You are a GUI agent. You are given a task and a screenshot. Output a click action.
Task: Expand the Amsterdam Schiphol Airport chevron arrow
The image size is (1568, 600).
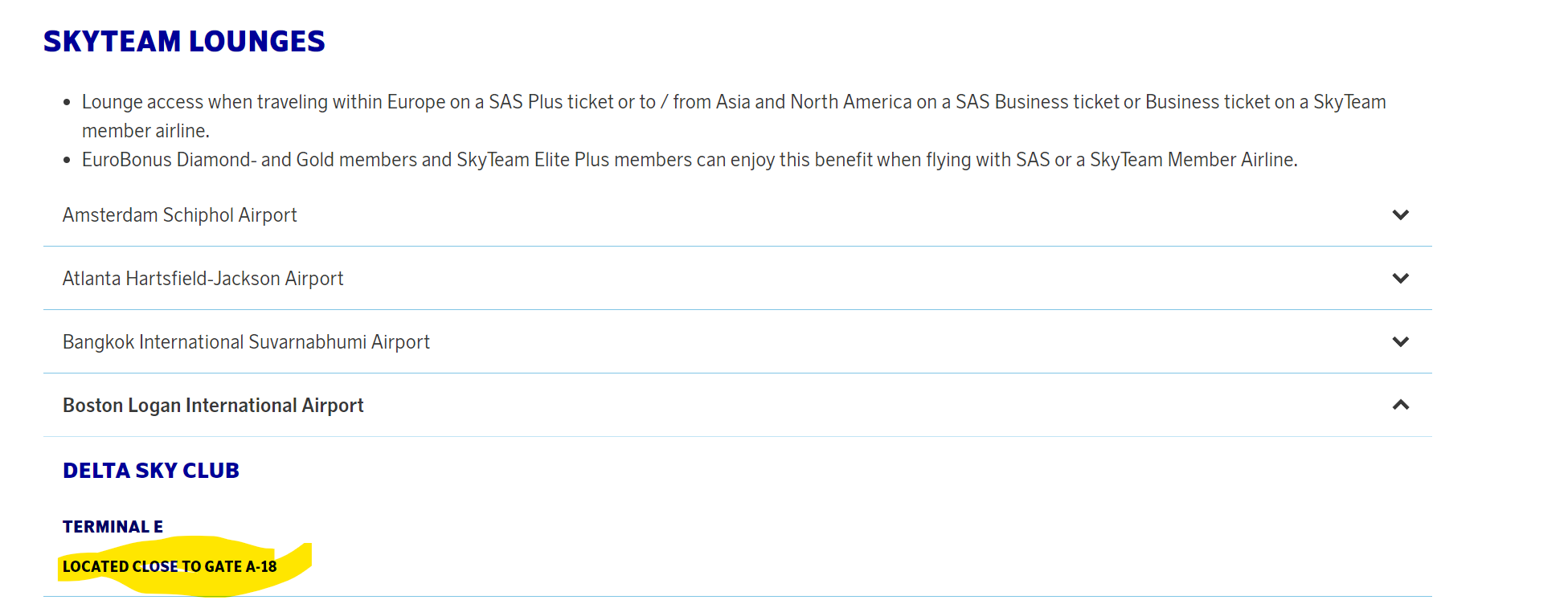tap(1400, 215)
